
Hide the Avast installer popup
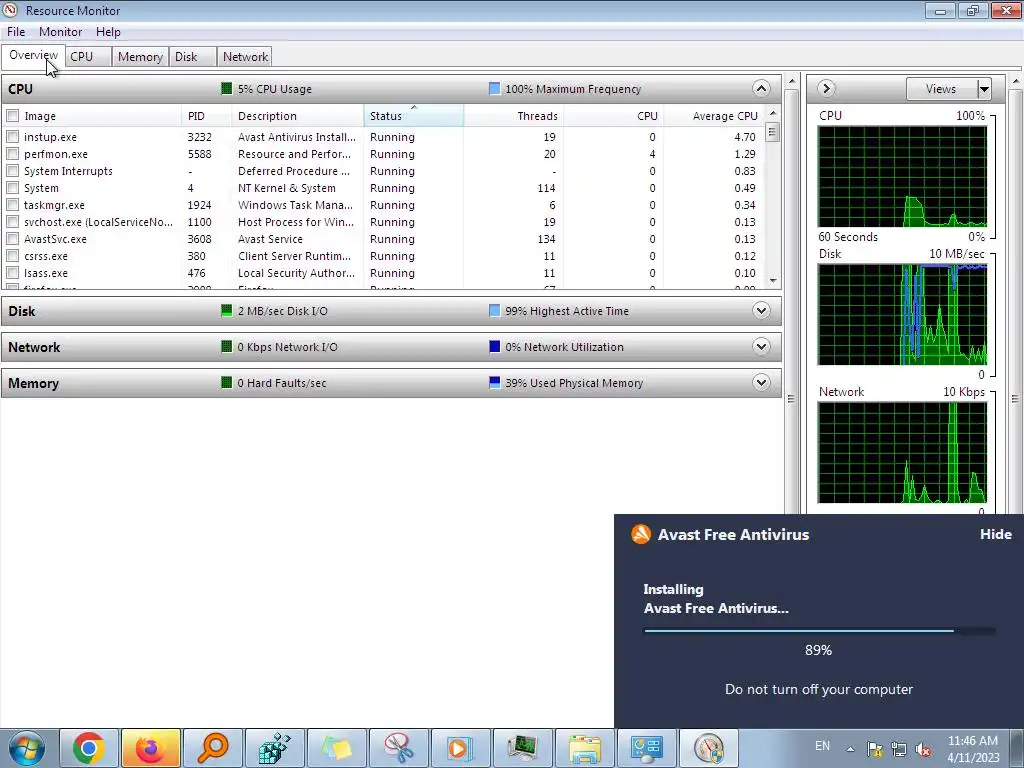(995, 534)
